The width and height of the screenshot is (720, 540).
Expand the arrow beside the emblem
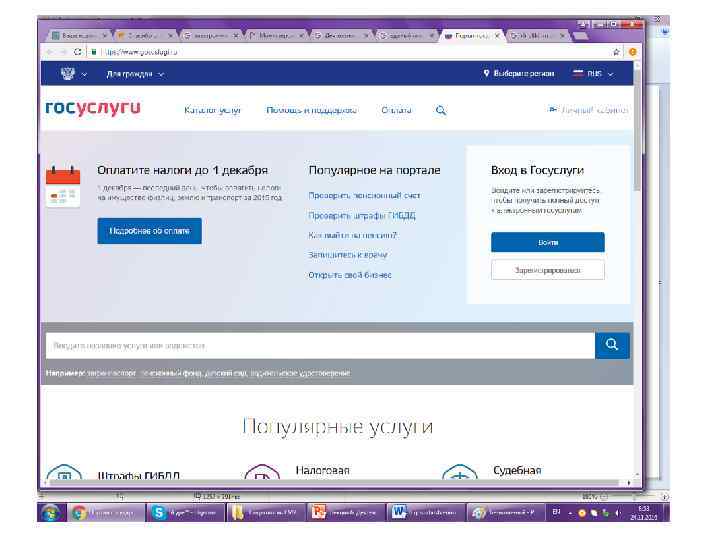pos(84,74)
